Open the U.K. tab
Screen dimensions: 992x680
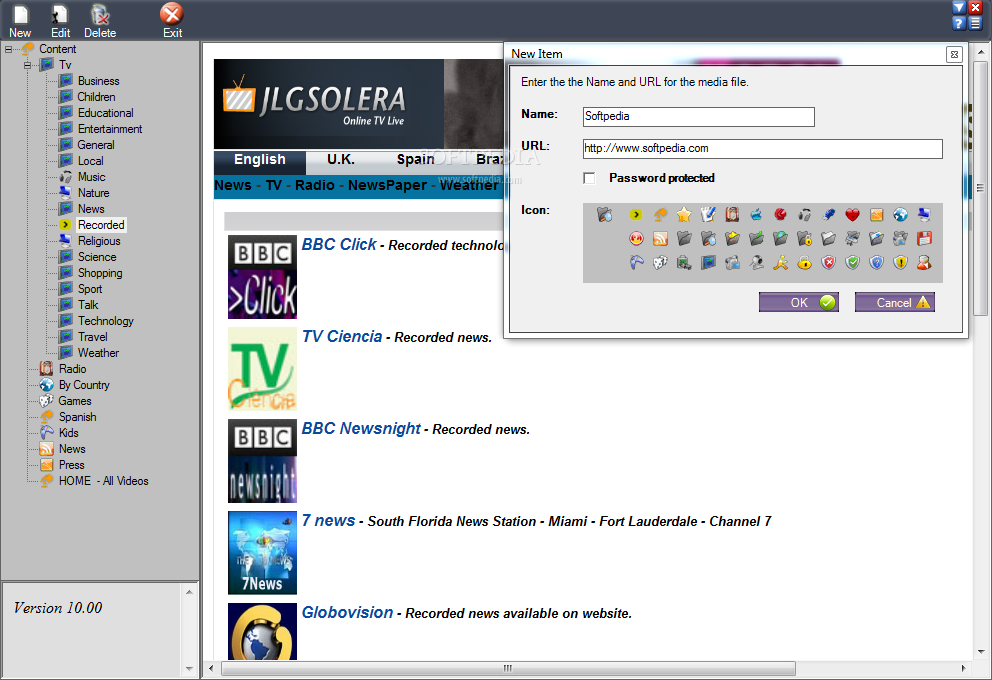pos(340,160)
